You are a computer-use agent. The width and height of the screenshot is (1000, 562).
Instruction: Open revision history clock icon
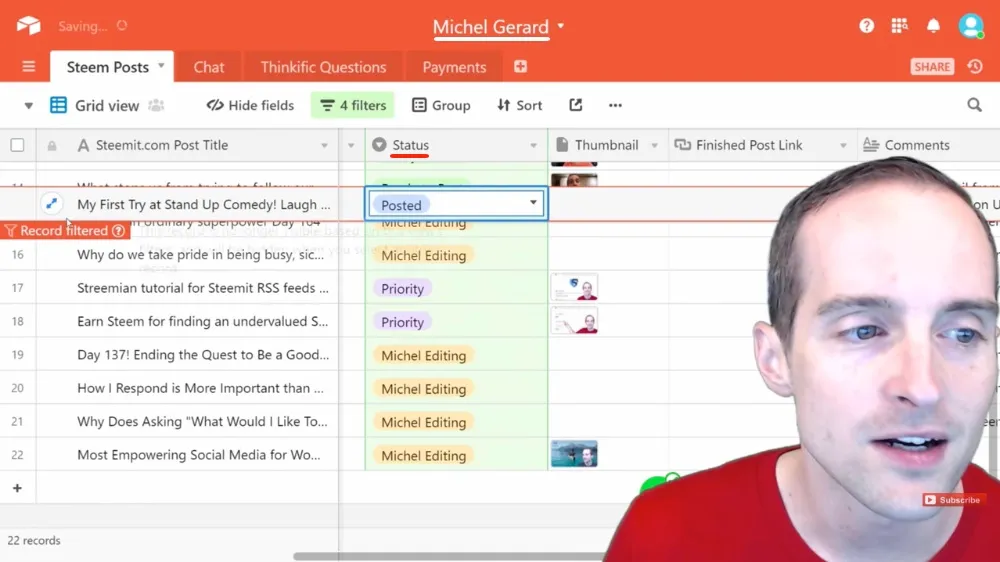(x=975, y=66)
